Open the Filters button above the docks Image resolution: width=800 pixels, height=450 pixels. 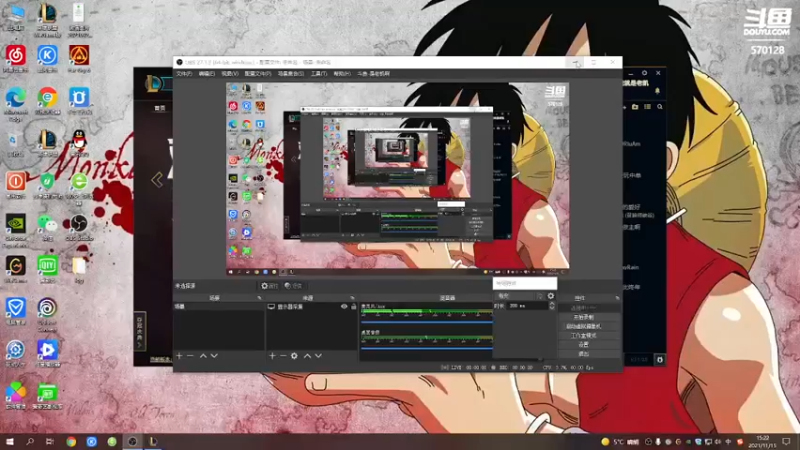pyautogui.click(x=293, y=286)
